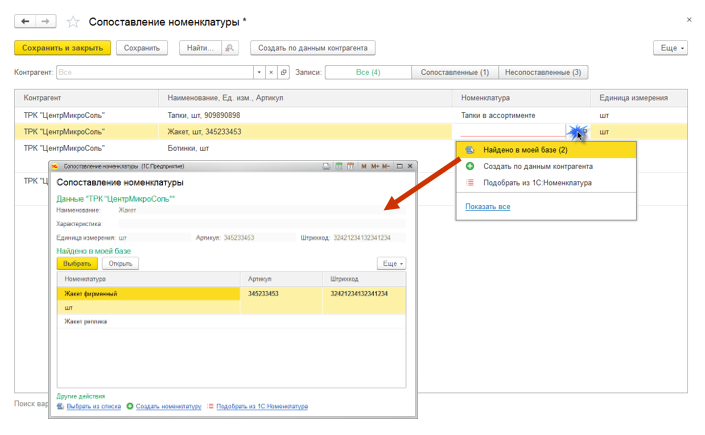Go back with the left arrow button

(25, 22)
